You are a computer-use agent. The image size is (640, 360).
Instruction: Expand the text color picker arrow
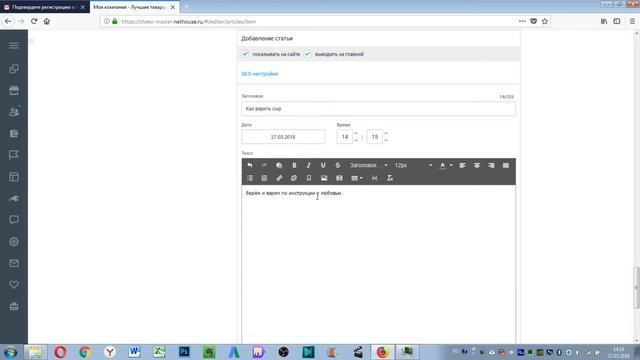[451, 165]
